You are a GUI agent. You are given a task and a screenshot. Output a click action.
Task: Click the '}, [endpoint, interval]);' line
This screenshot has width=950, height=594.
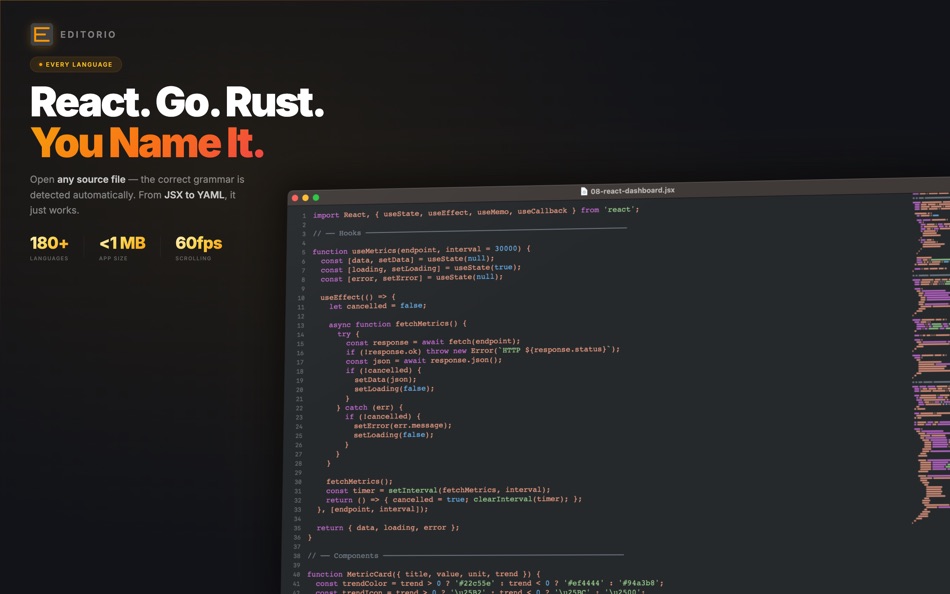(x=372, y=509)
